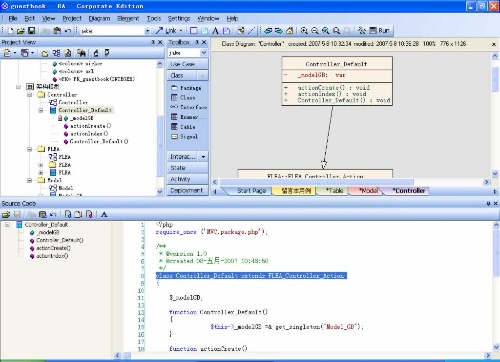Image resolution: width=500 pixels, height=362 pixels.
Task: Select actionCreate() in the project tree
Action: coord(90,126)
